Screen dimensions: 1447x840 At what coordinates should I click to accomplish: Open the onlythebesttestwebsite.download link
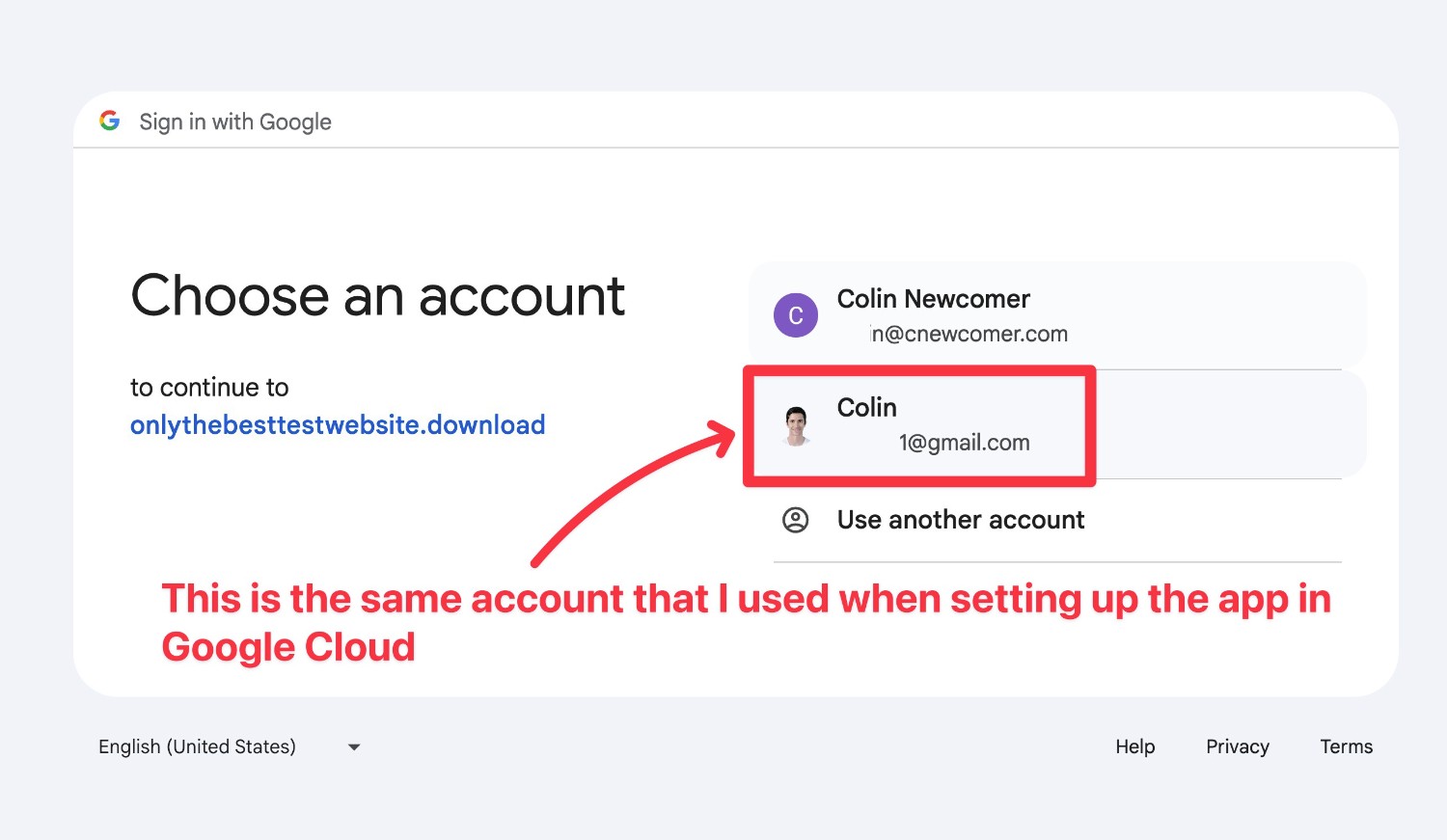click(x=338, y=424)
